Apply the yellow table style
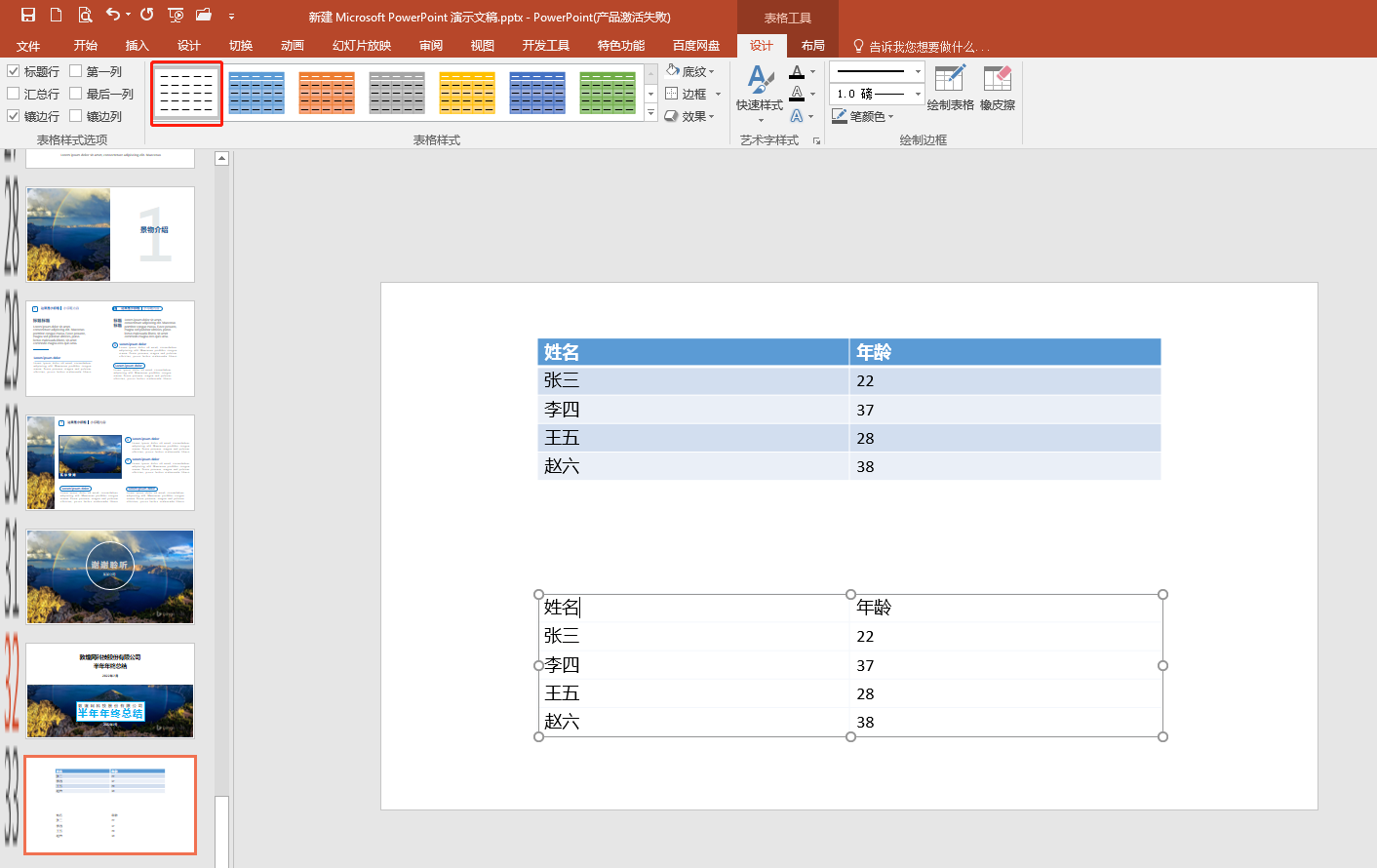 coord(467,94)
